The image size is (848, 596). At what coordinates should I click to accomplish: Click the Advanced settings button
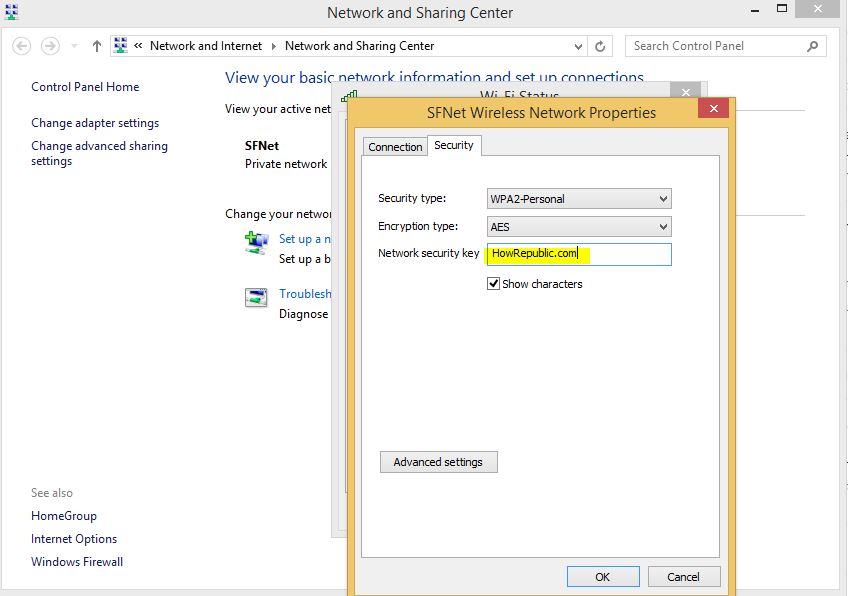(438, 462)
